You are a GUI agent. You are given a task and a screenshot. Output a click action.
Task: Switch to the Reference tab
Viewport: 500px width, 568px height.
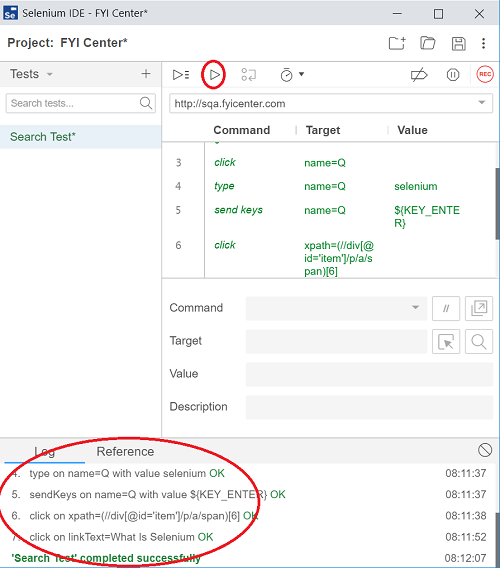pyautogui.click(x=125, y=452)
